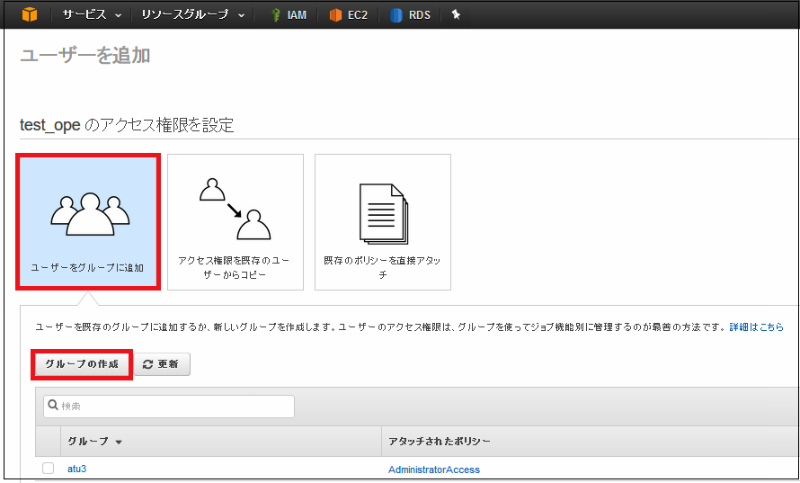Open the AdministratorAccess policy link
The image size is (800, 483).
click(x=433, y=469)
